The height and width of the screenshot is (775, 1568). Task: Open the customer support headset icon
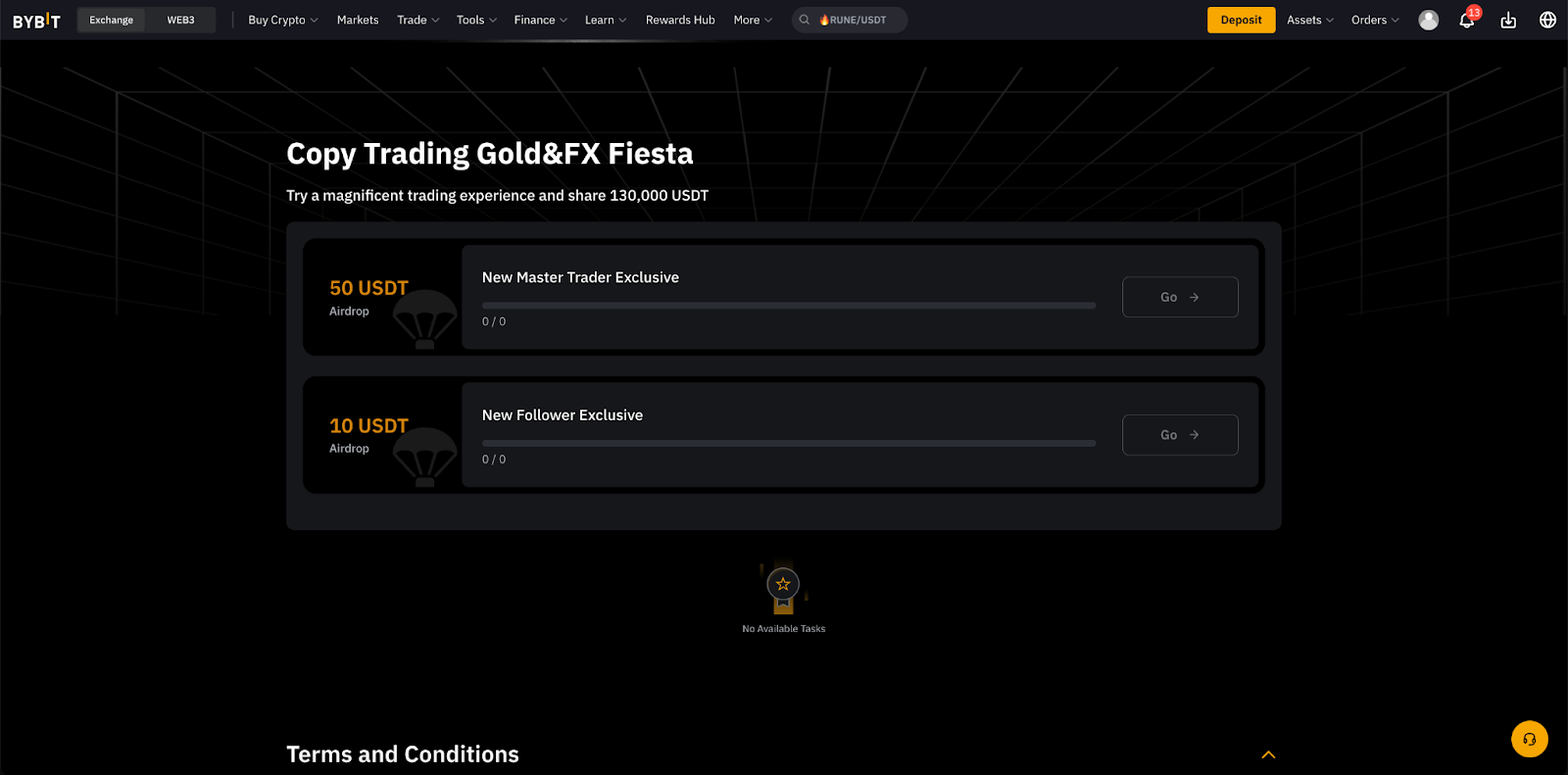pyautogui.click(x=1530, y=739)
